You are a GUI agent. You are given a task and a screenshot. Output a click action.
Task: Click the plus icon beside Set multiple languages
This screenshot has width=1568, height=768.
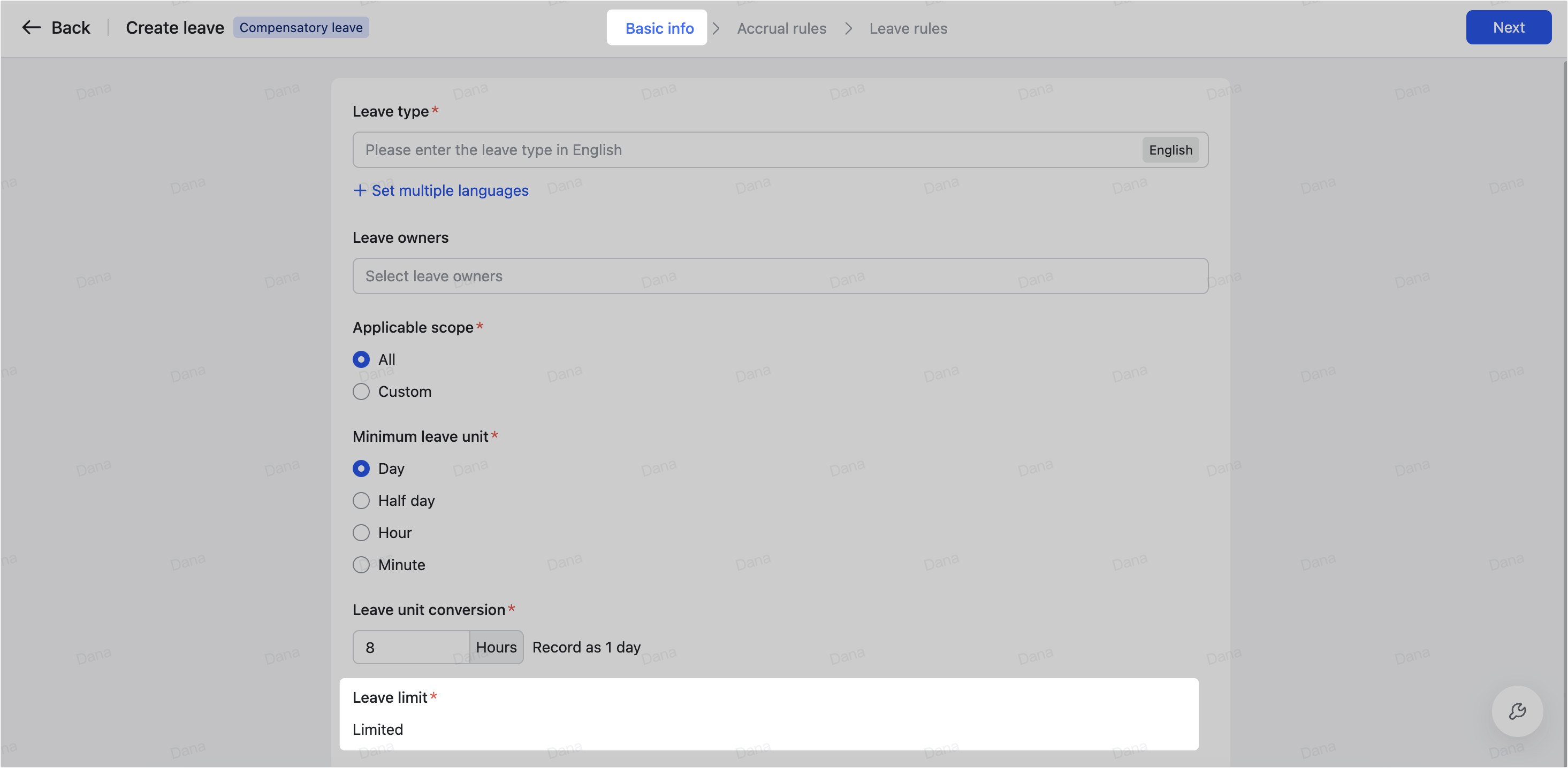click(x=360, y=190)
